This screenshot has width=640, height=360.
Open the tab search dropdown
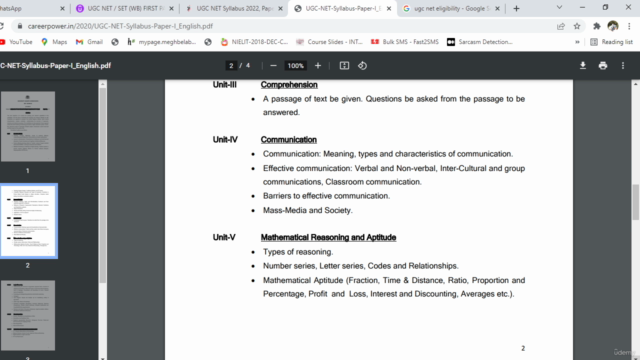coord(559,8)
